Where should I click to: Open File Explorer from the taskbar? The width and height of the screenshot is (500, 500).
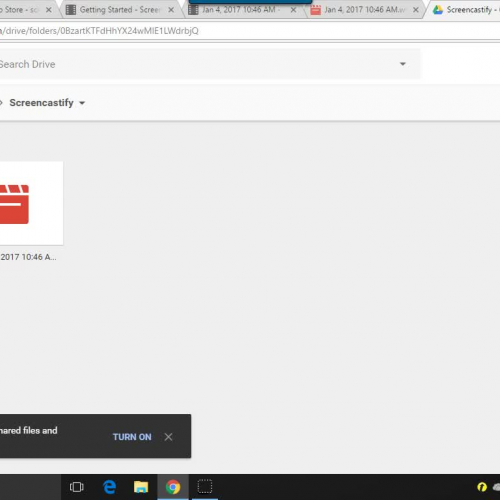(x=141, y=487)
